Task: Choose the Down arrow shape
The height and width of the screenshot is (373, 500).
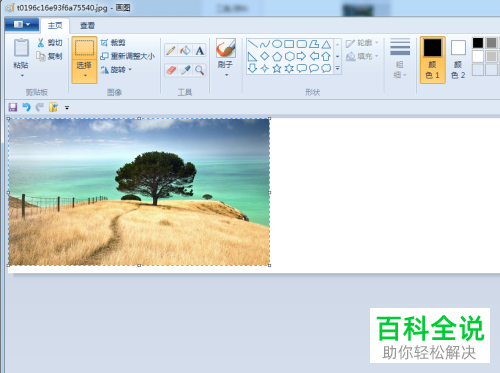Action: click(253, 68)
